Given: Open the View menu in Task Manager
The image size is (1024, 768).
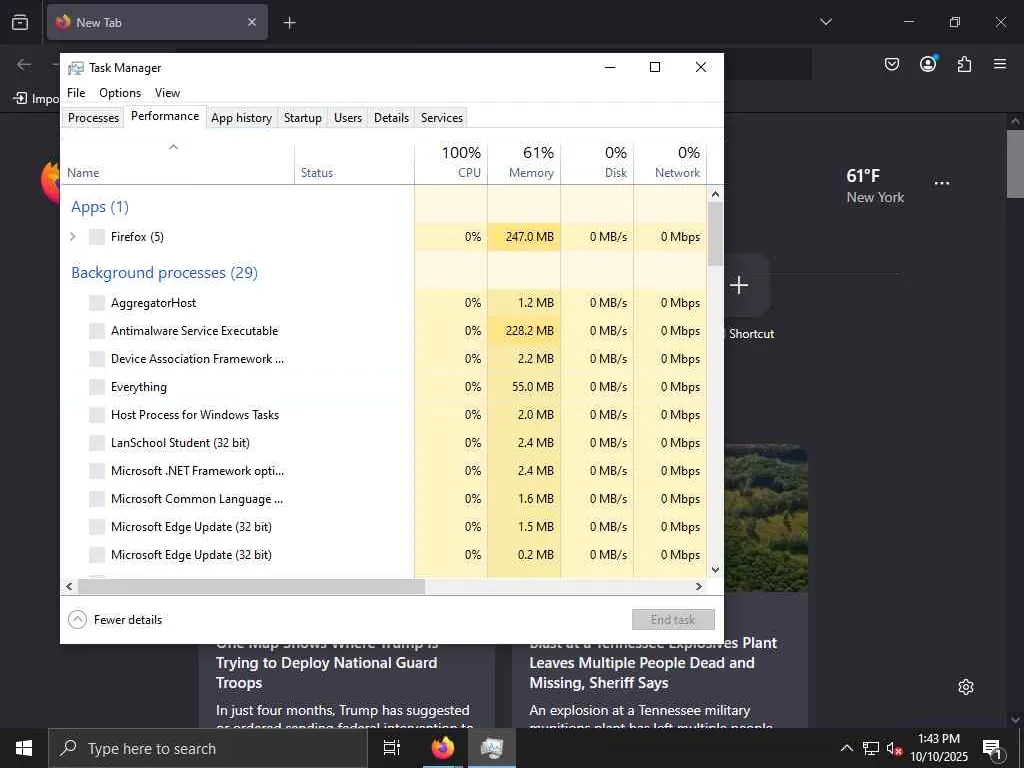Looking at the screenshot, I should 167,93.
